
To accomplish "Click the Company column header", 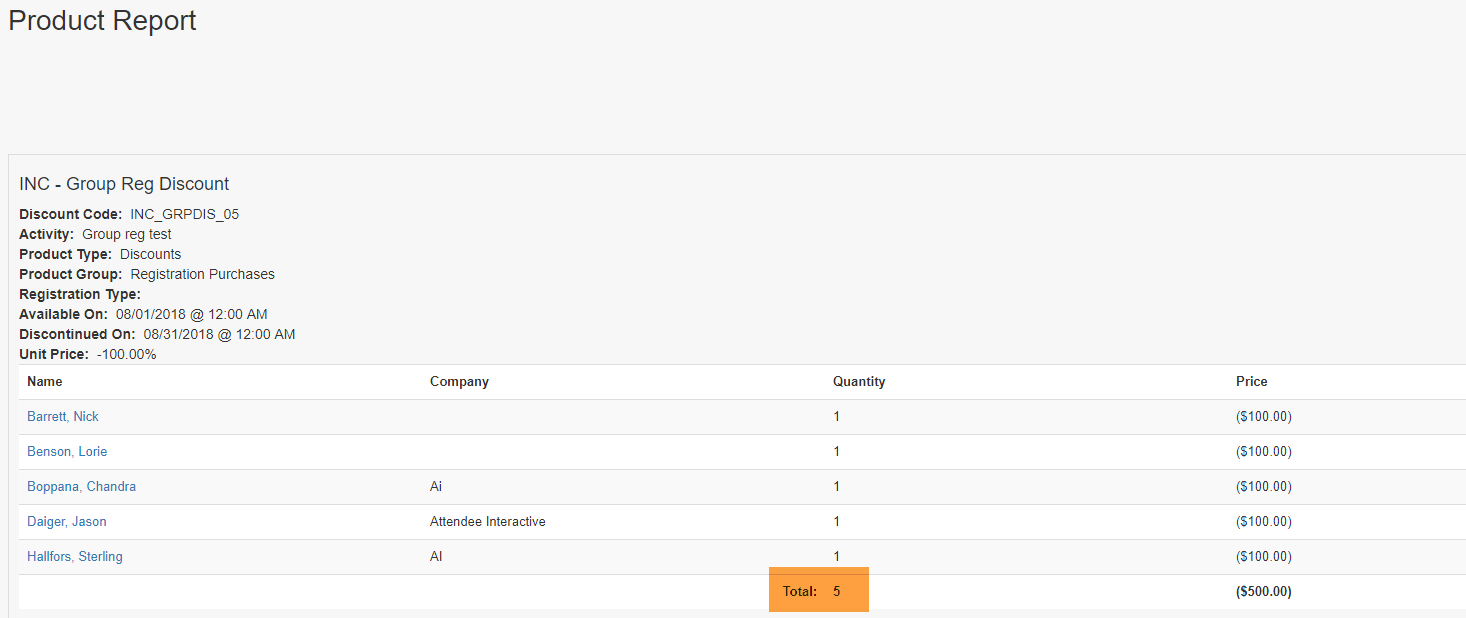I will 459,381.
